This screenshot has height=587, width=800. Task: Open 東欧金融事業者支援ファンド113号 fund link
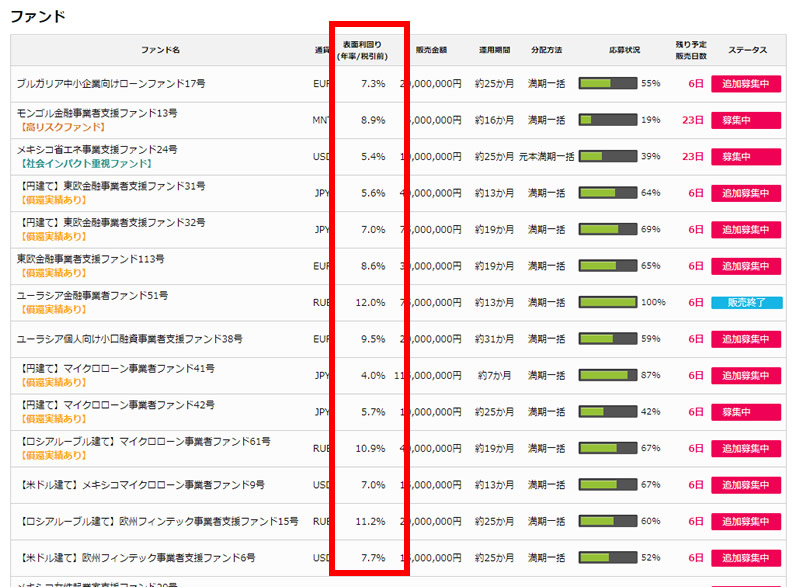tap(90, 259)
